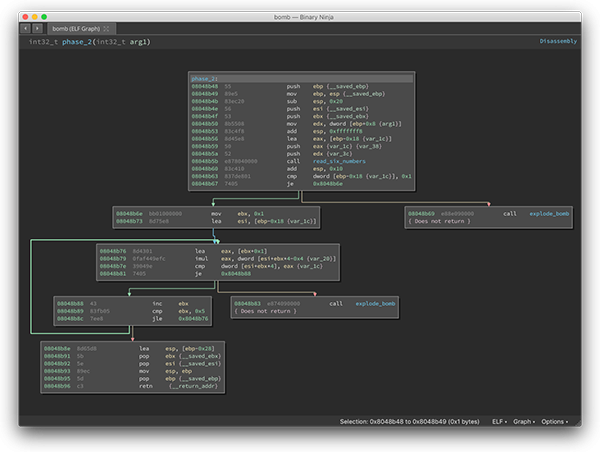600x452 pixels.
Task: Open the Disassembly view selector
Action: (x=557, y=42)
